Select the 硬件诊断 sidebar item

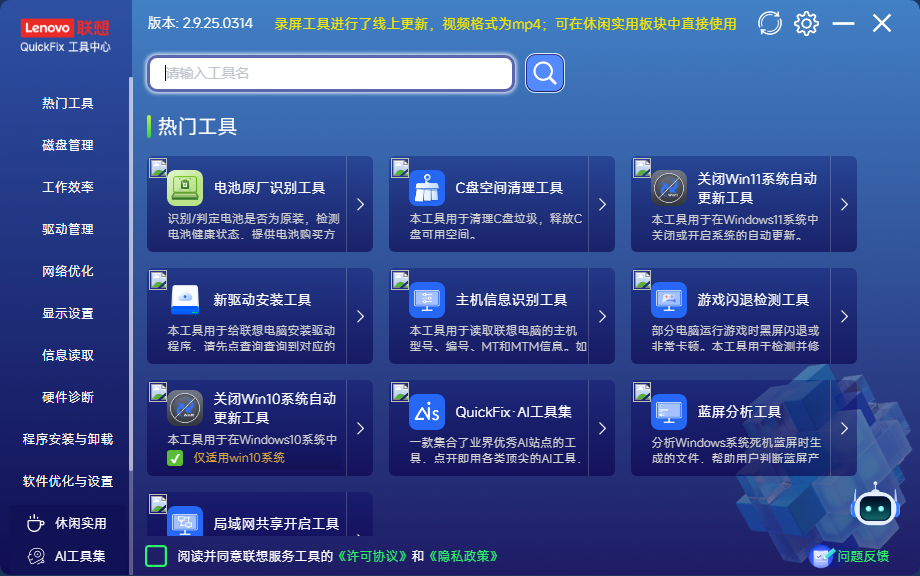pyautogui.click(x=67, y=397)
